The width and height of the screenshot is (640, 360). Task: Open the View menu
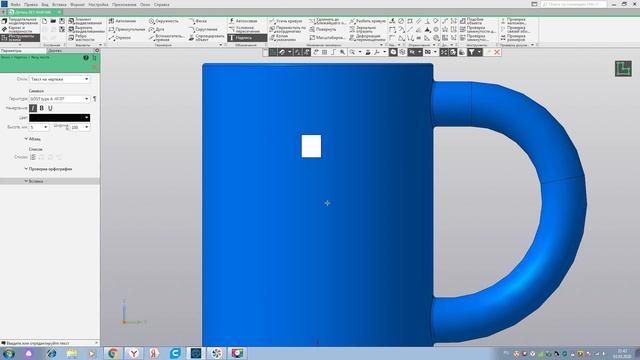click(45, 4)
